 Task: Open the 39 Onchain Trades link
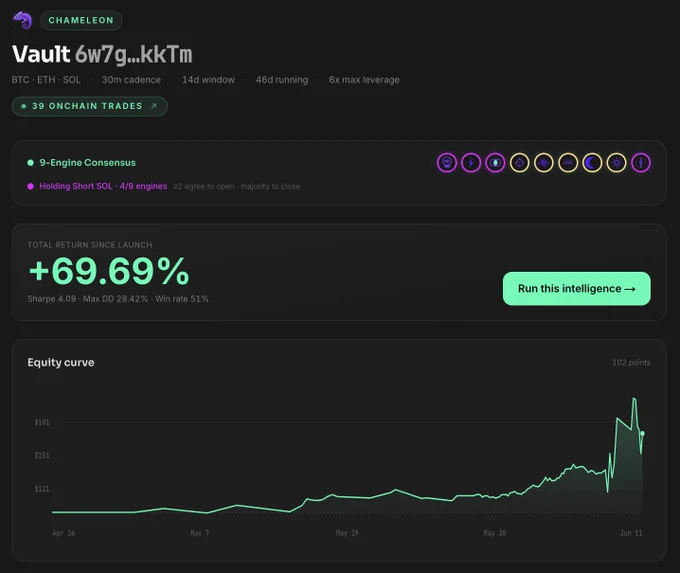pyautogui.click(x=89, y=106)
